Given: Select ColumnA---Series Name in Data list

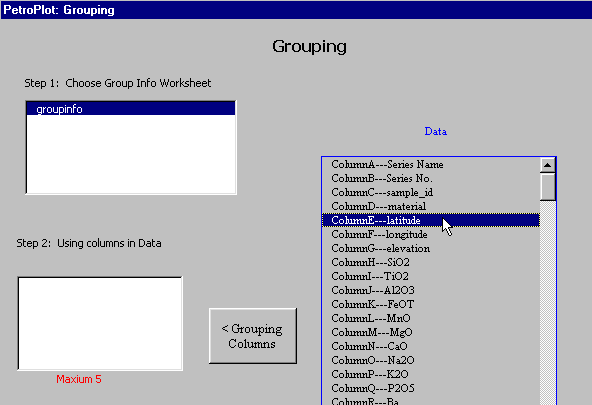Looking at the screenshot, I should (x=431, y=165).
